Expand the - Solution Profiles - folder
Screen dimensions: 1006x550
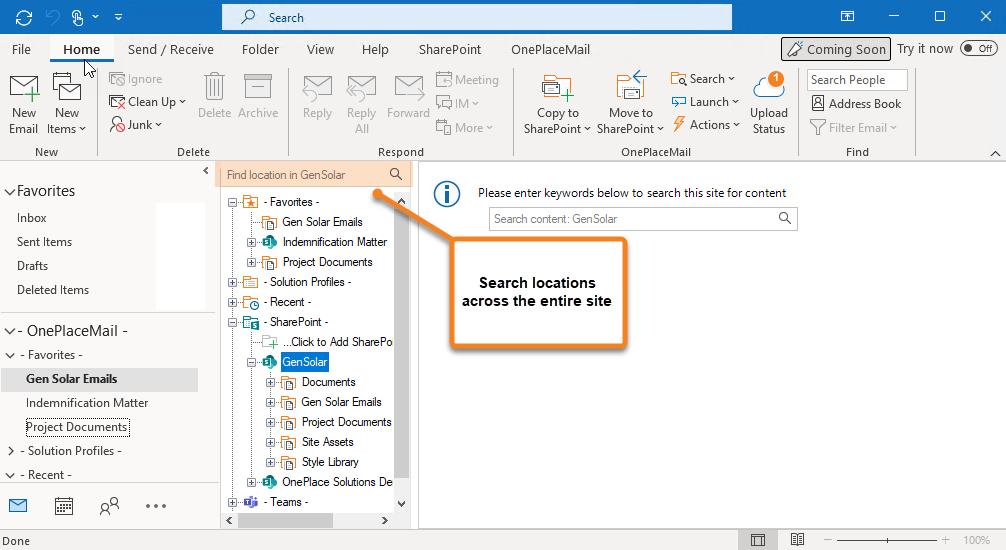[x=11, y=451]
